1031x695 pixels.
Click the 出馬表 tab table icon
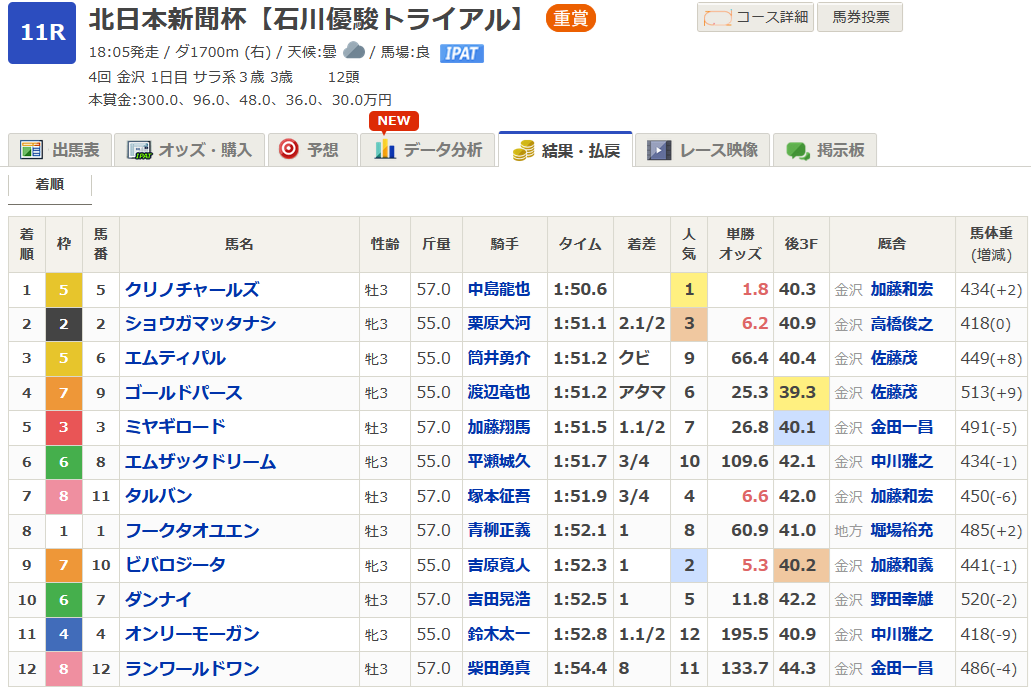[32, 150]
